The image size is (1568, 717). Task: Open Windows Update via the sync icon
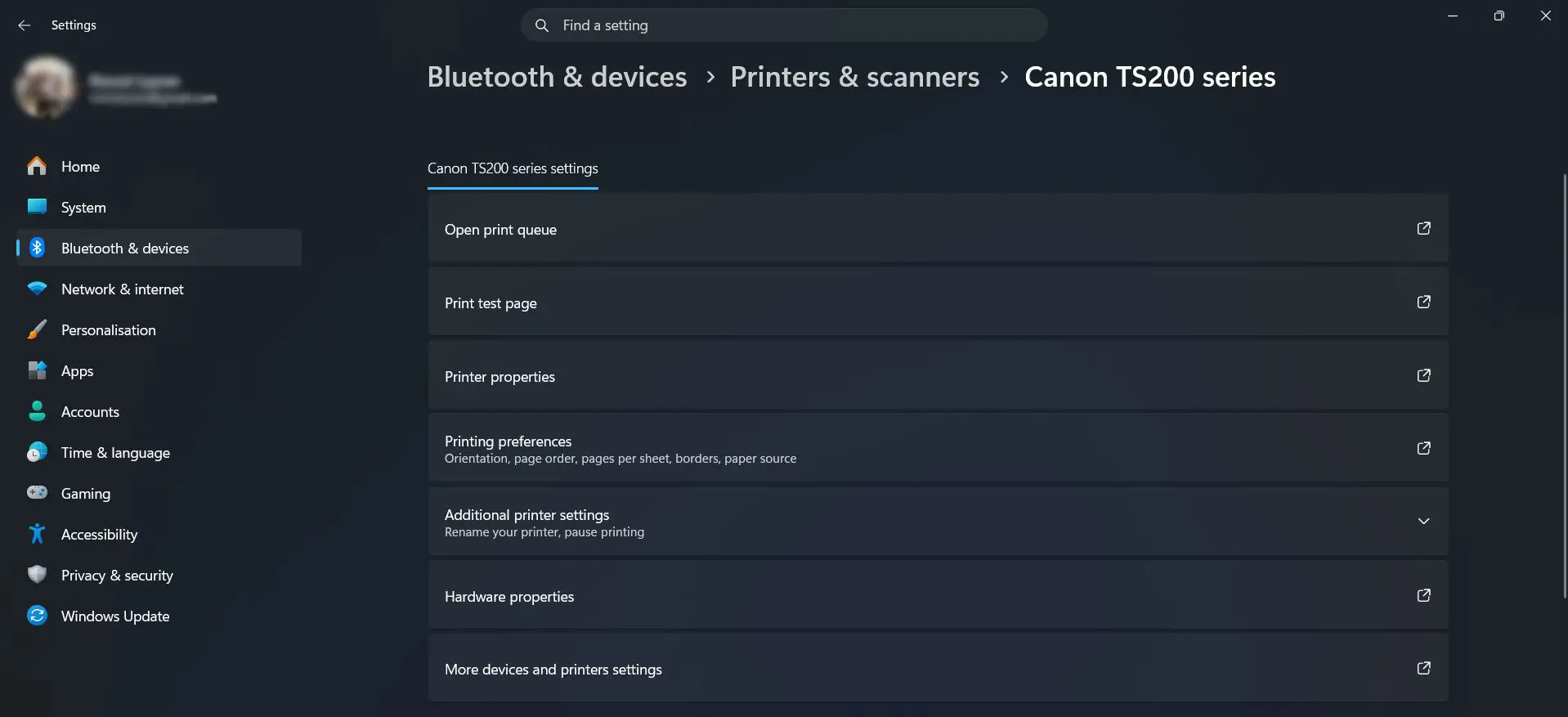pyautogui.click(x=37, y=616)
